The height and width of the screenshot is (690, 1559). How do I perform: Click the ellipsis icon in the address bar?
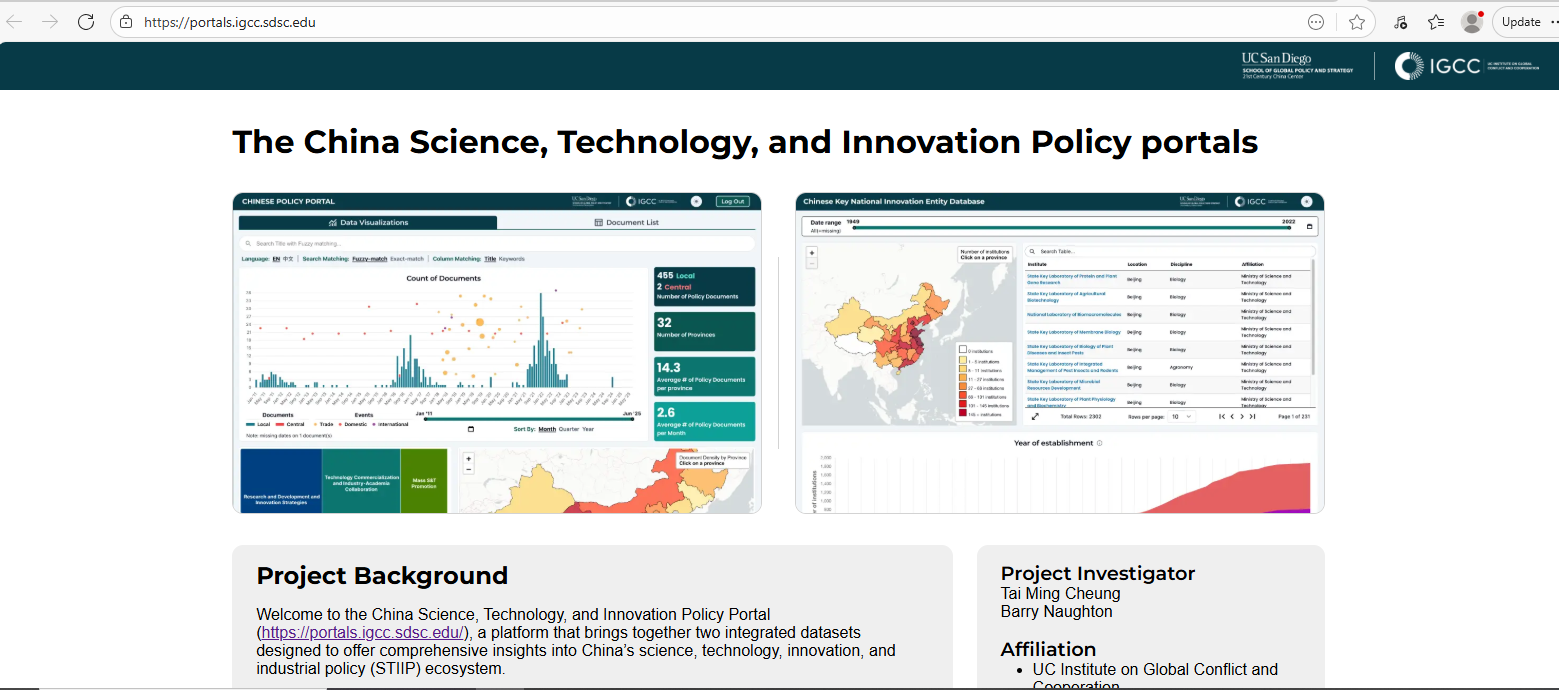pyautogui.click(x=1316, y=22)
